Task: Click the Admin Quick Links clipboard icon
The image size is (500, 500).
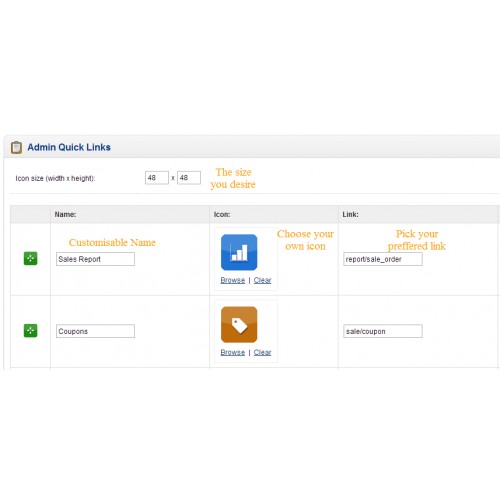Action: tap(16, 147)
